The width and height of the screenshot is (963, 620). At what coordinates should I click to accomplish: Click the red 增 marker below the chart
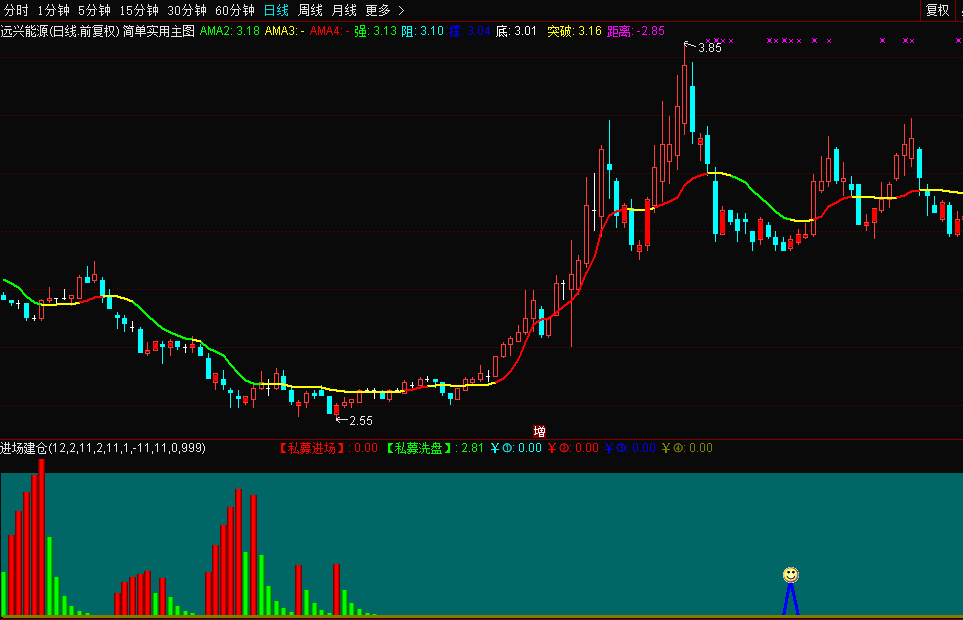point(540,432)
